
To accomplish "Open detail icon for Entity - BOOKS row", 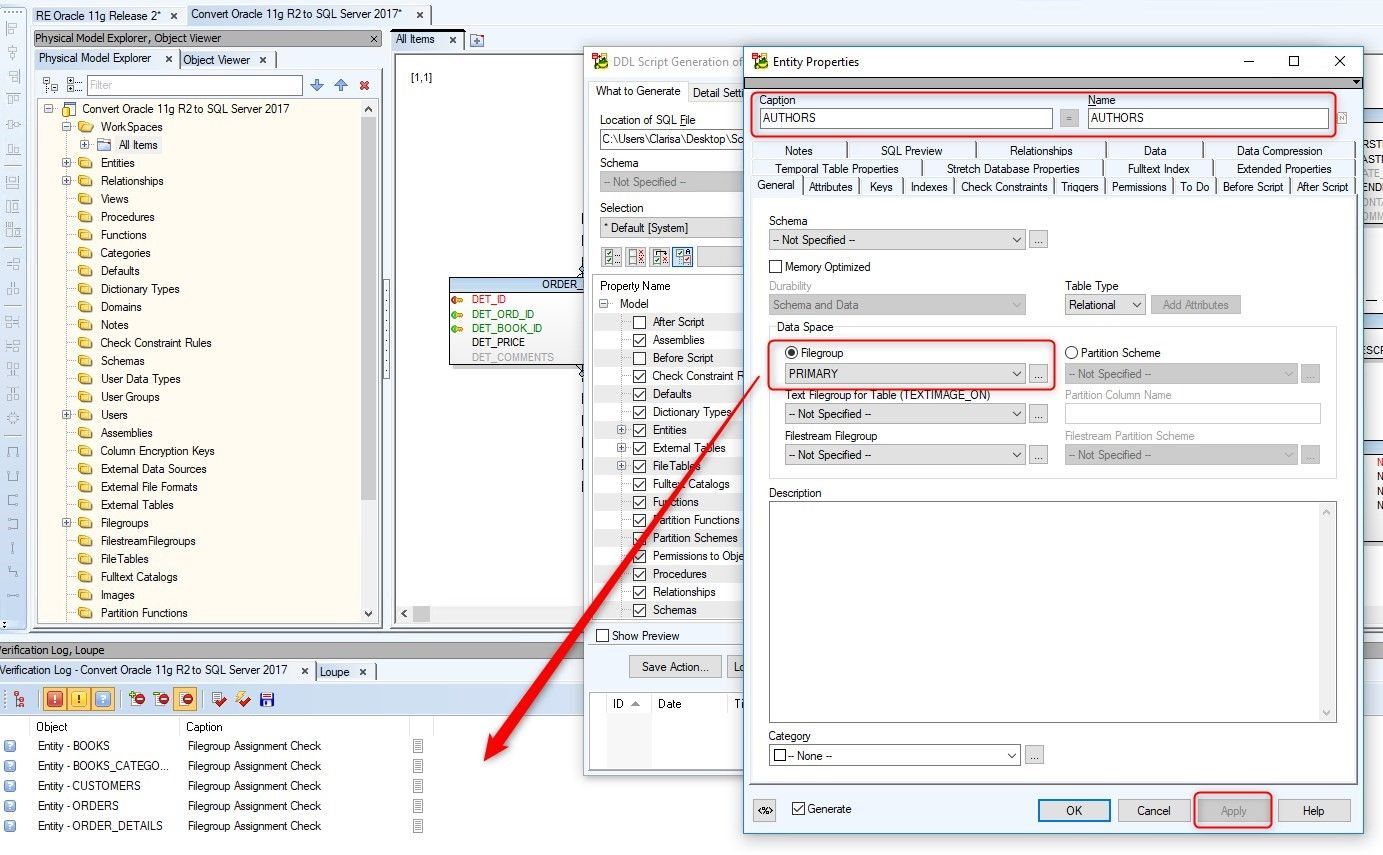I will (418, 746).
